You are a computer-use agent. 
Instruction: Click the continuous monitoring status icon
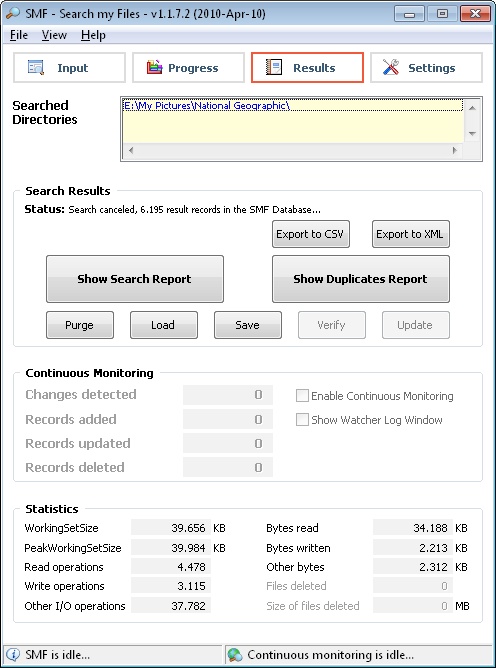click(x=235, y=654)
